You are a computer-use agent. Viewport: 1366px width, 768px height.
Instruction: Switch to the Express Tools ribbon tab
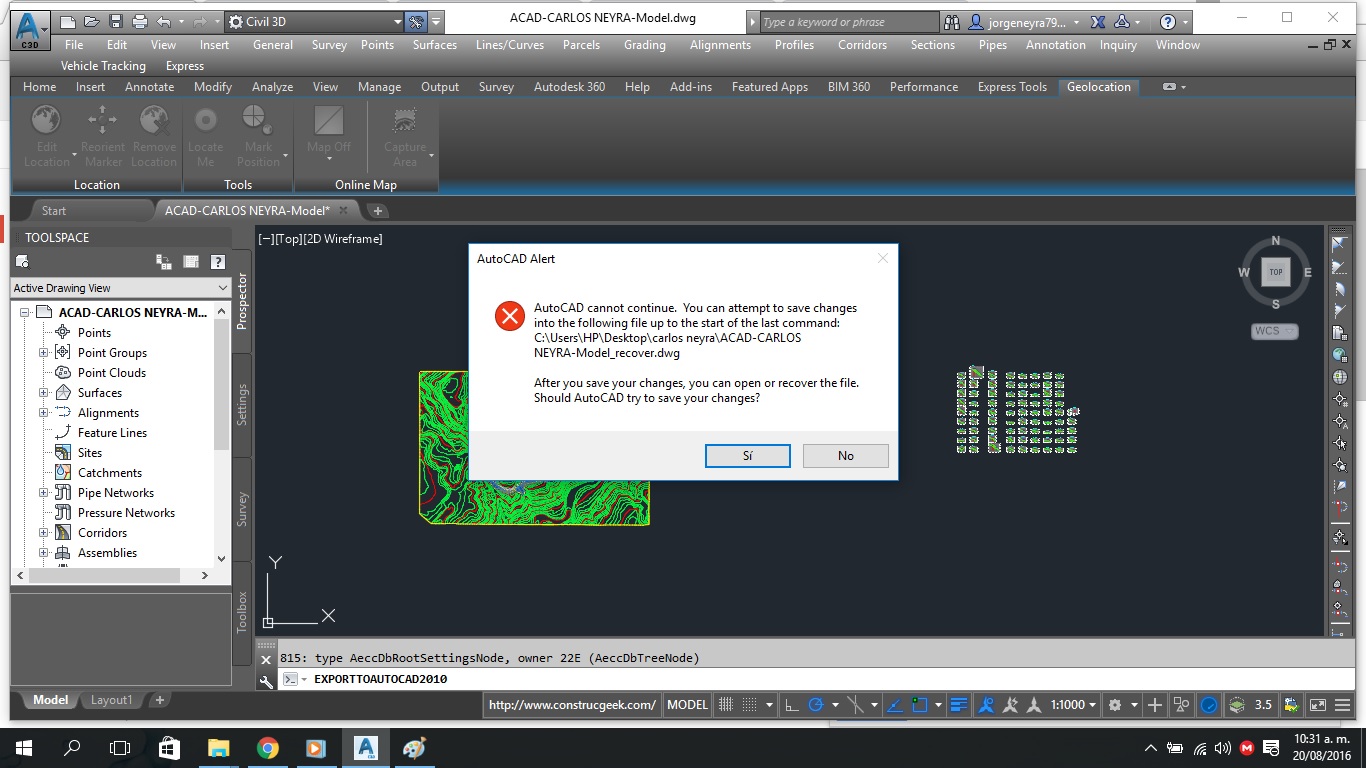(x=1012, y=87)
